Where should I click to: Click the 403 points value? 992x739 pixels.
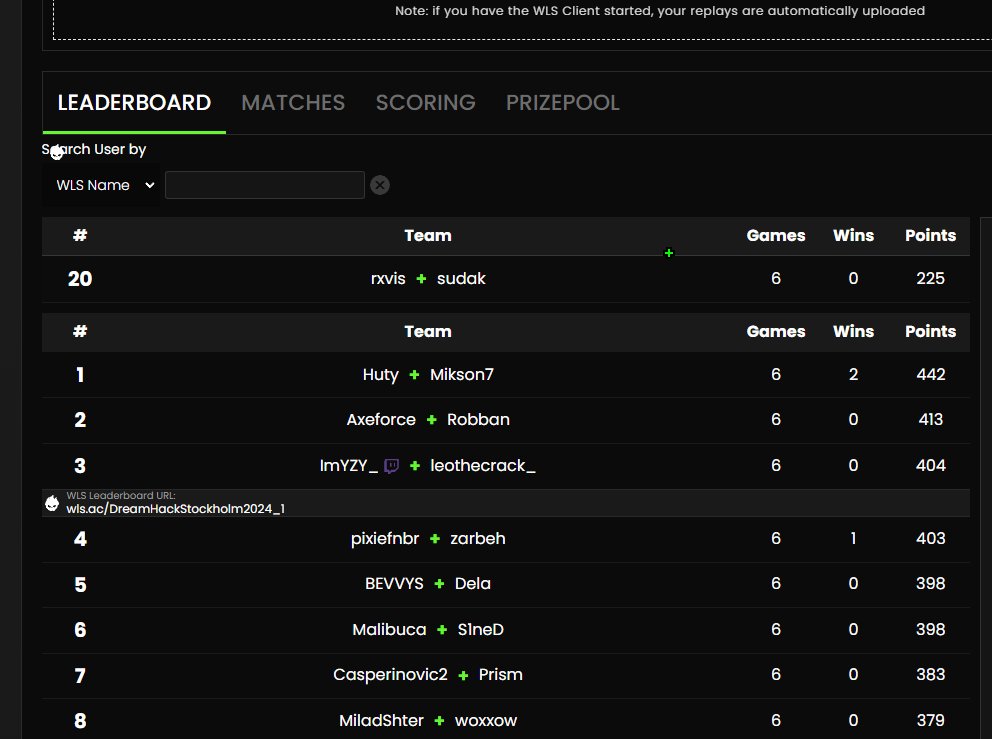(x=931, y=538)
